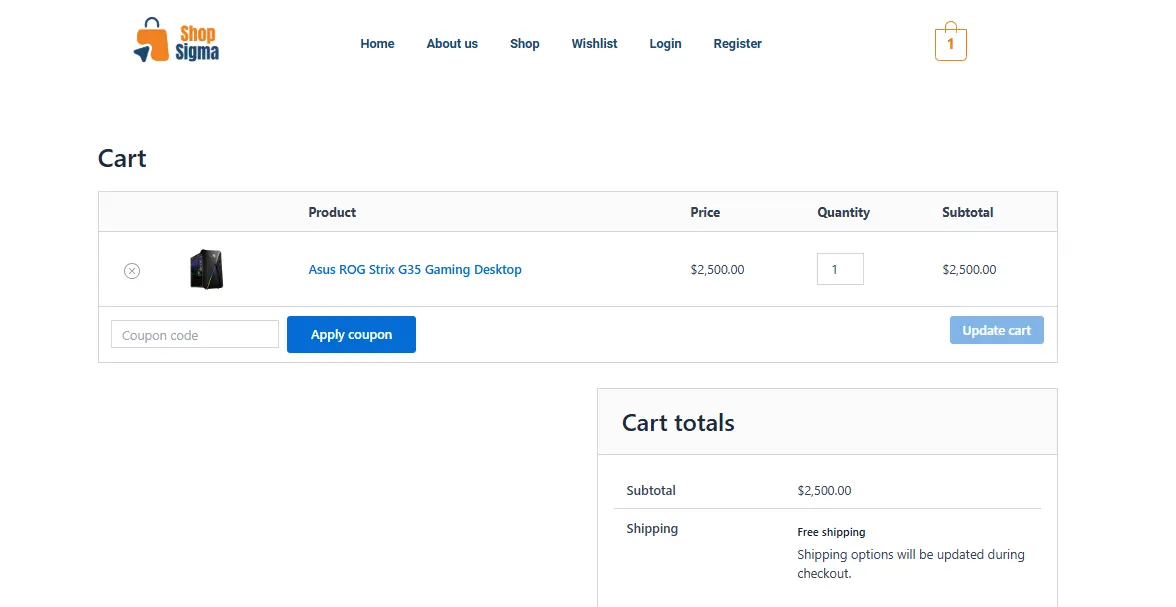Click the $2,500.00 price in product row
This screenshot has width=1176, height=607.
click(x=718, y=269)
